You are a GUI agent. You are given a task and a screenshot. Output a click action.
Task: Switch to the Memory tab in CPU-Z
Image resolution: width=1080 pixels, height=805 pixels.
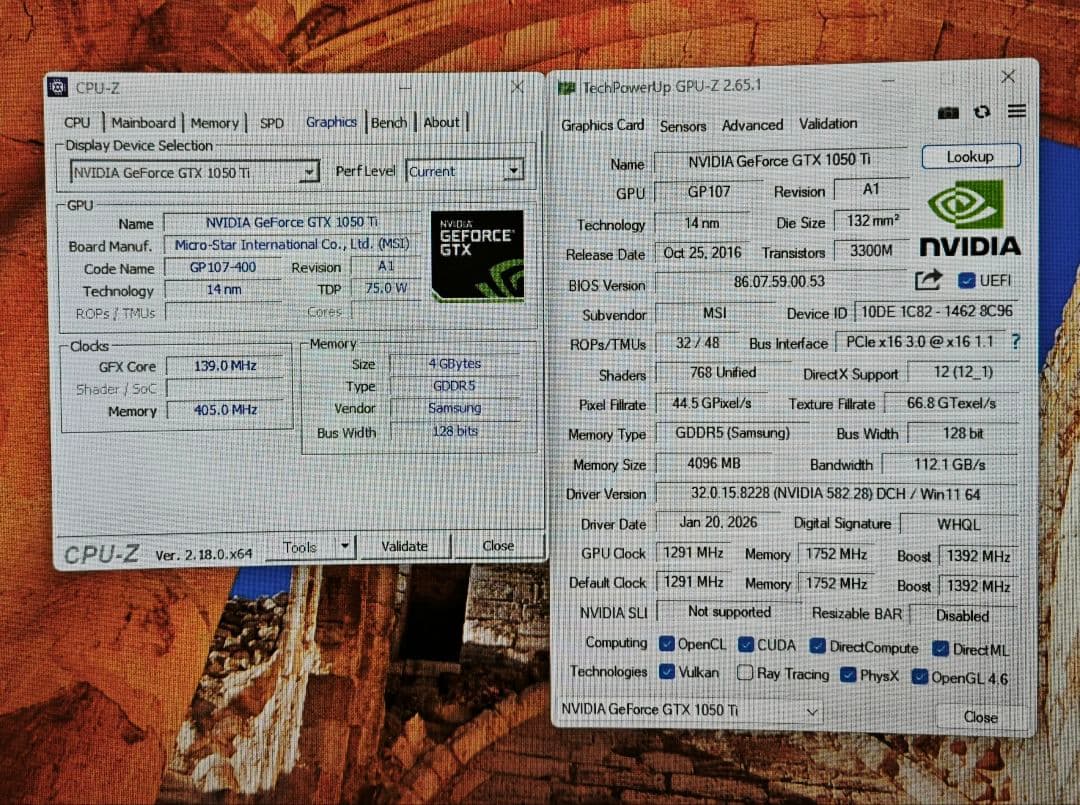point(214,123)
